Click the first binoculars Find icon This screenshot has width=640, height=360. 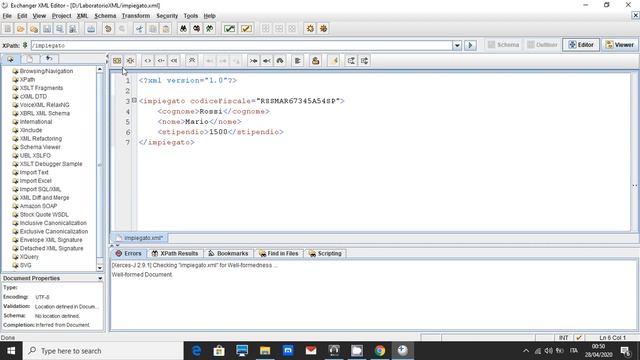pos(183,29)
